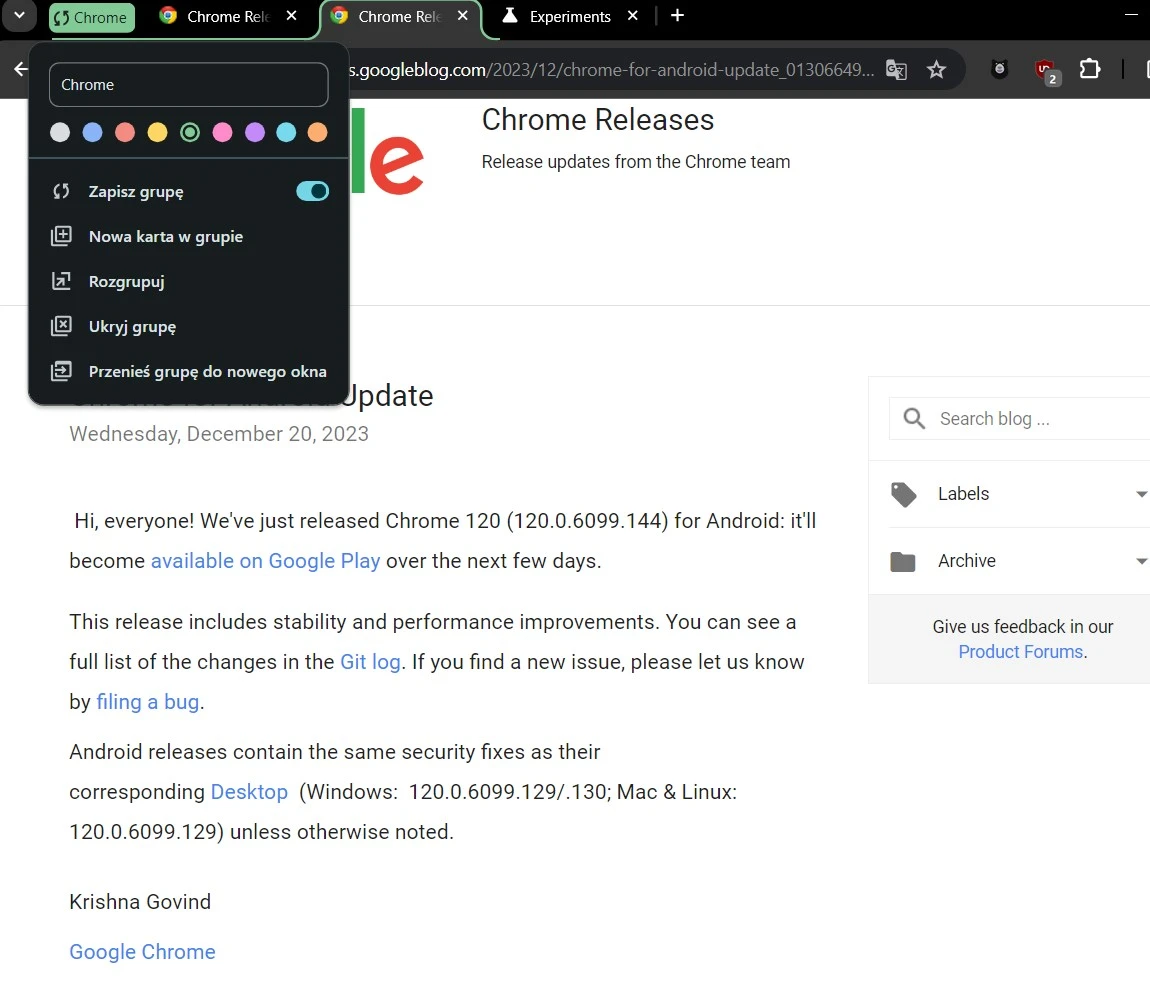Select the pink group color
The width and height of the screenshot is (1150, 991).
222,132
